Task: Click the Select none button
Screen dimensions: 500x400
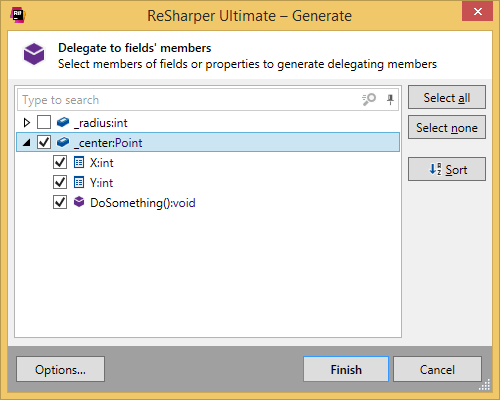Action: pyautogui.click(x=447, y=127)
